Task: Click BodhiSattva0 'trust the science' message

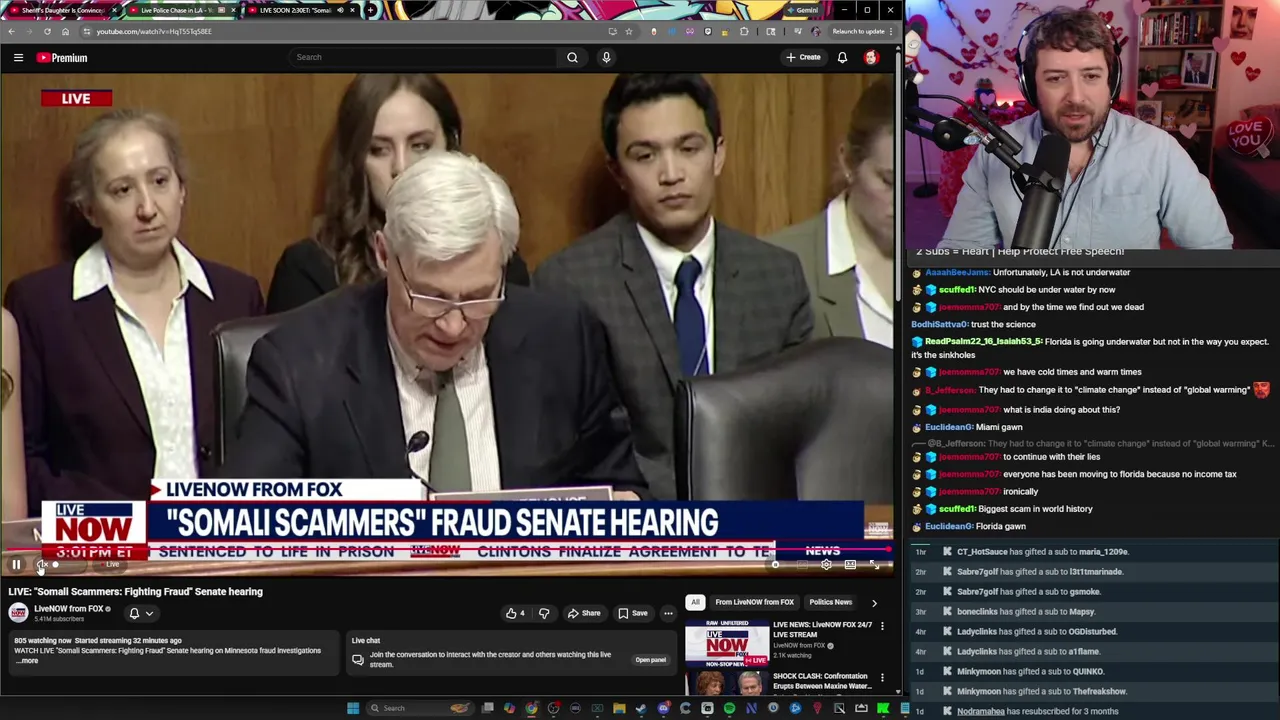Action: (973, 324)
